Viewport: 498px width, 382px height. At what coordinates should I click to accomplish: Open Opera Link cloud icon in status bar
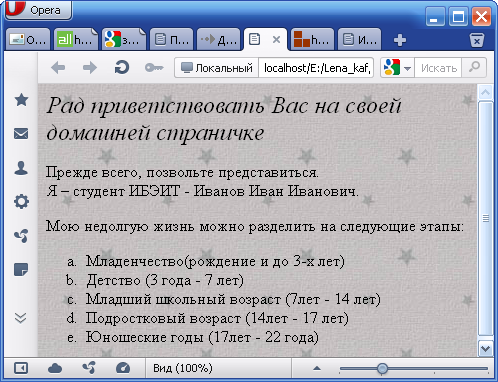coord(55,368)
